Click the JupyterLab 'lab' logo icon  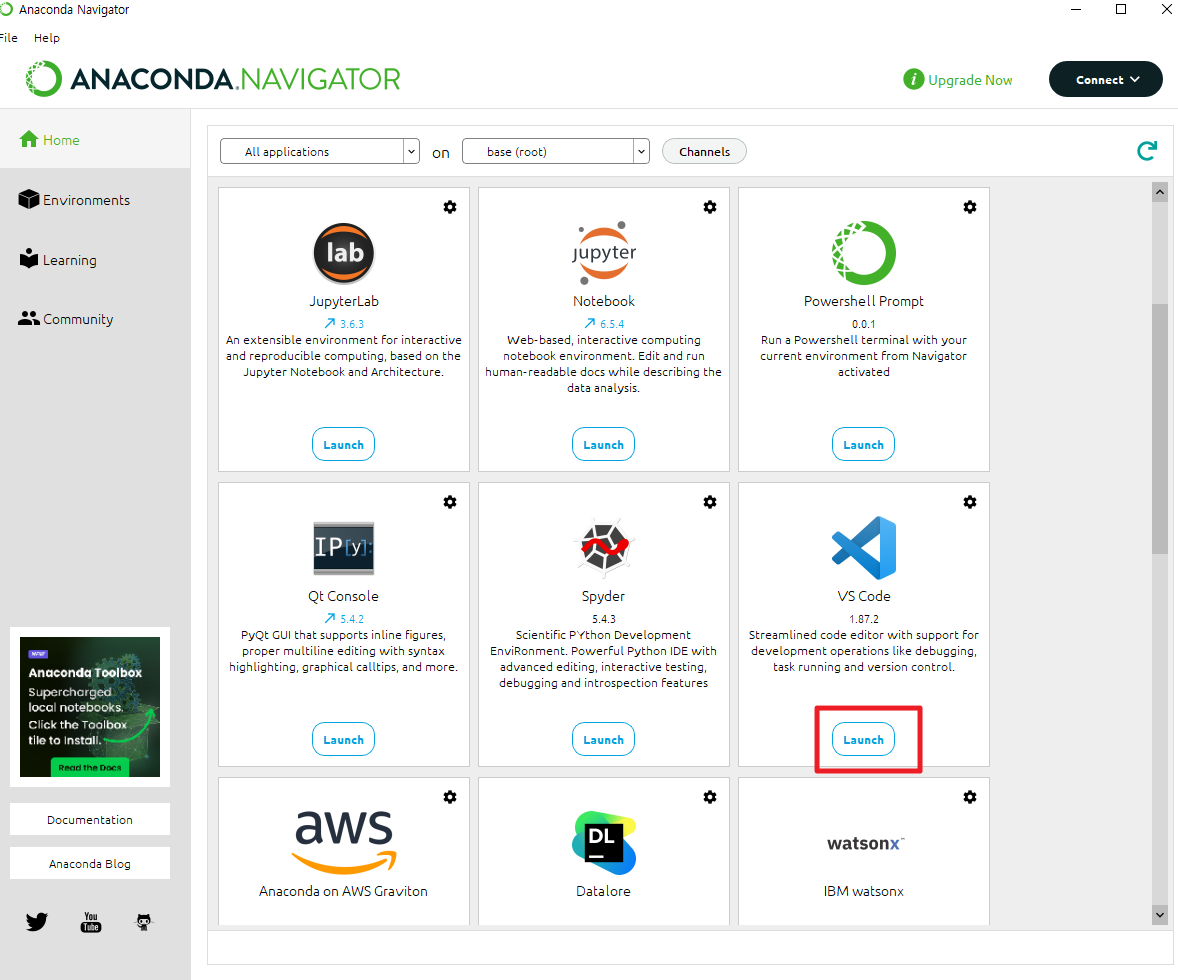coord(343,253)
